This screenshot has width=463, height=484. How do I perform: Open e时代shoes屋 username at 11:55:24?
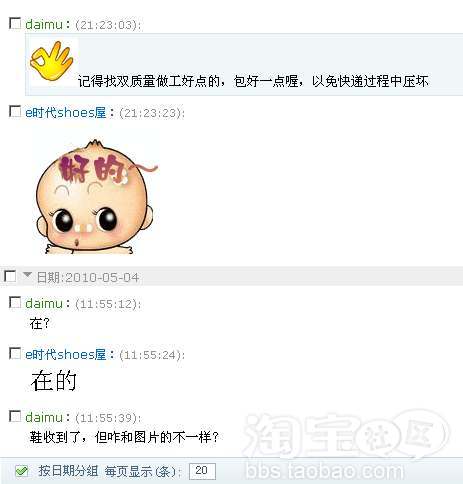coord(66,354)
